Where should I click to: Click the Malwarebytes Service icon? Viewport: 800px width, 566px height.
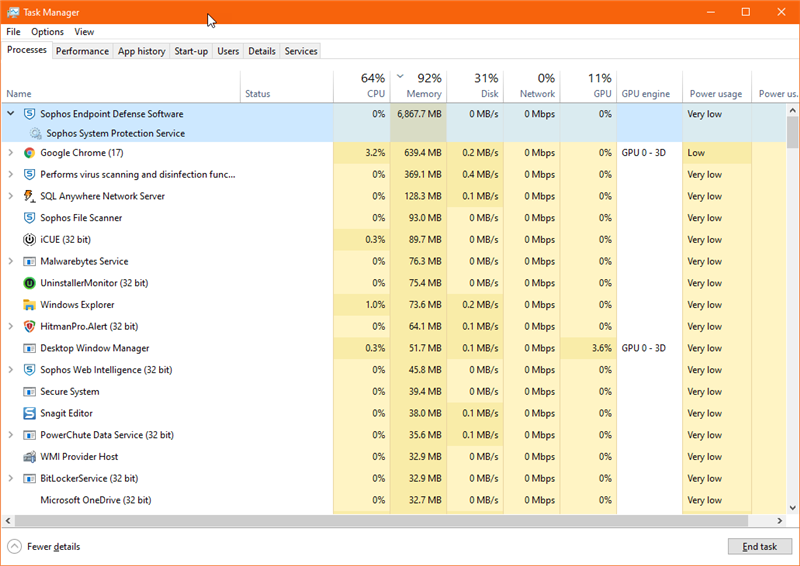pos(30,261)
